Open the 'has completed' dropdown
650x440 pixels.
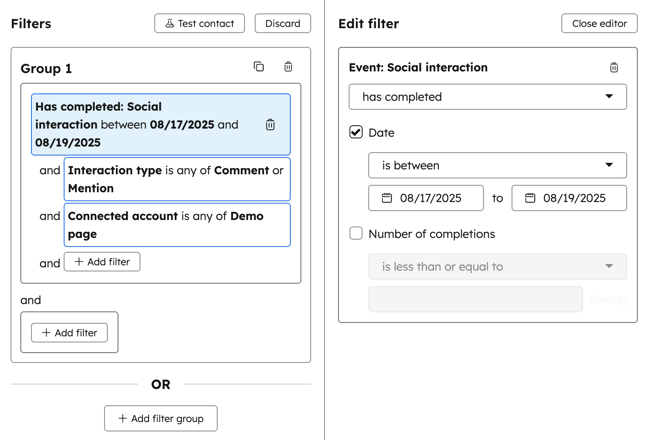pyautogui.click(x=488, y=97)
